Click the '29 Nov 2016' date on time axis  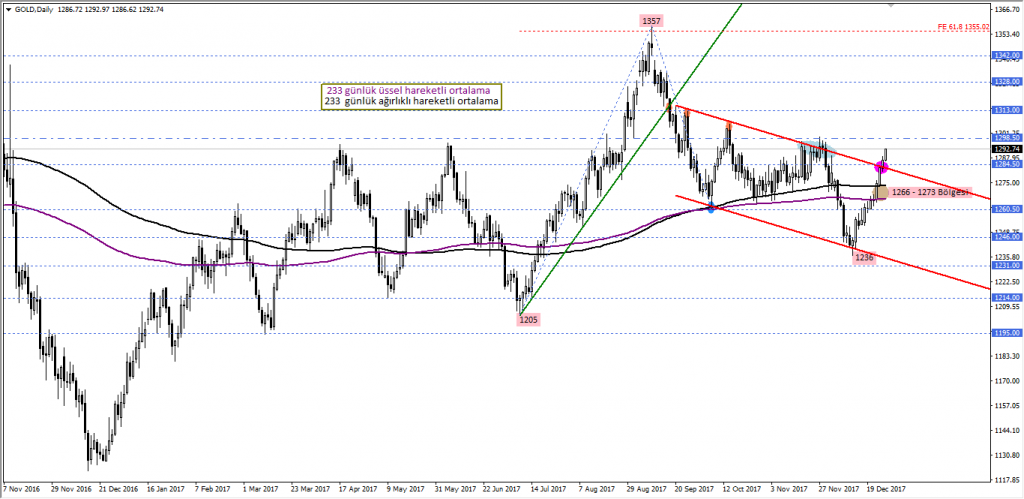point(71,489)
